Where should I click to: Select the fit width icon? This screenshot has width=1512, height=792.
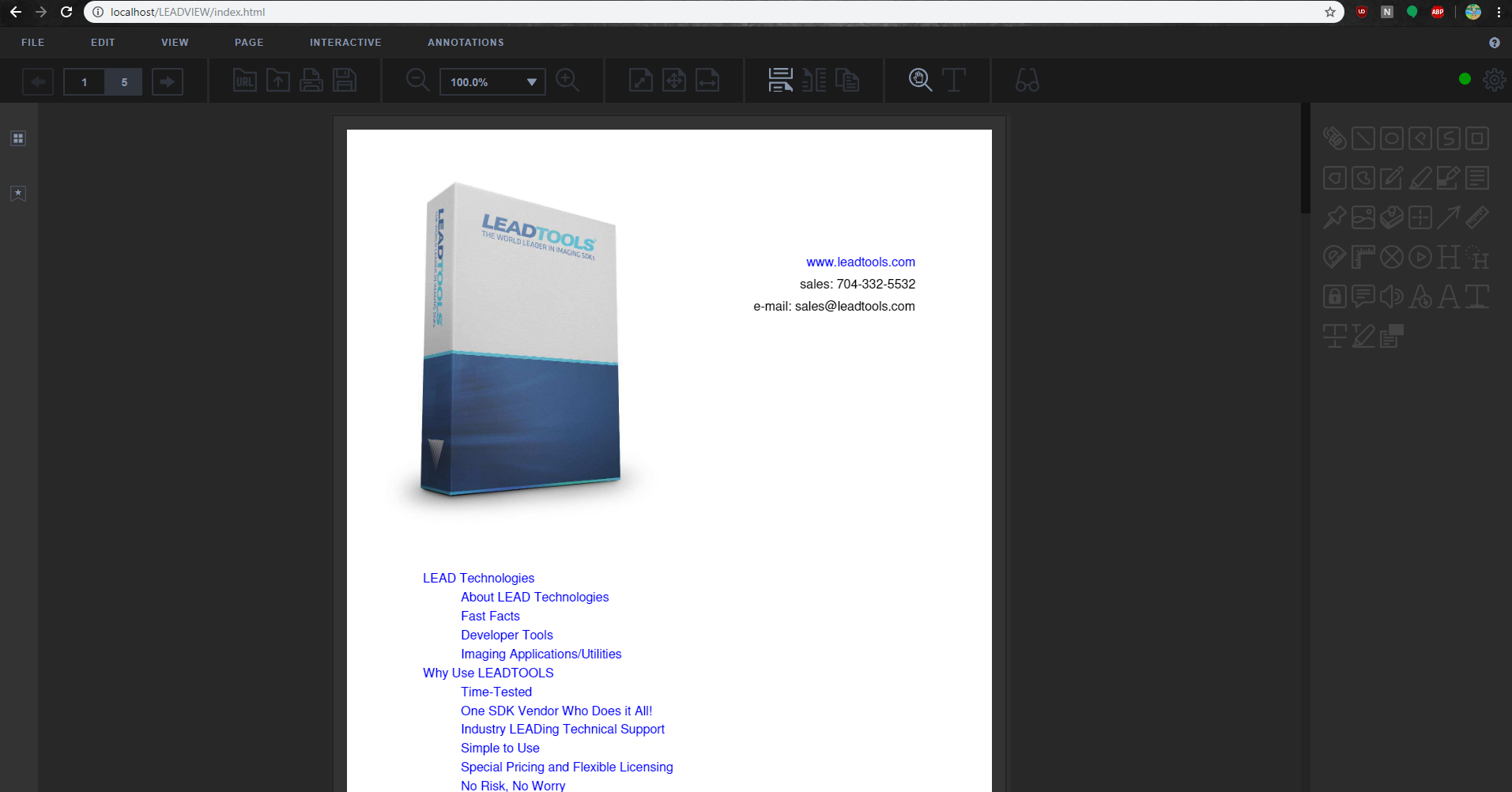tap(707, 81)
